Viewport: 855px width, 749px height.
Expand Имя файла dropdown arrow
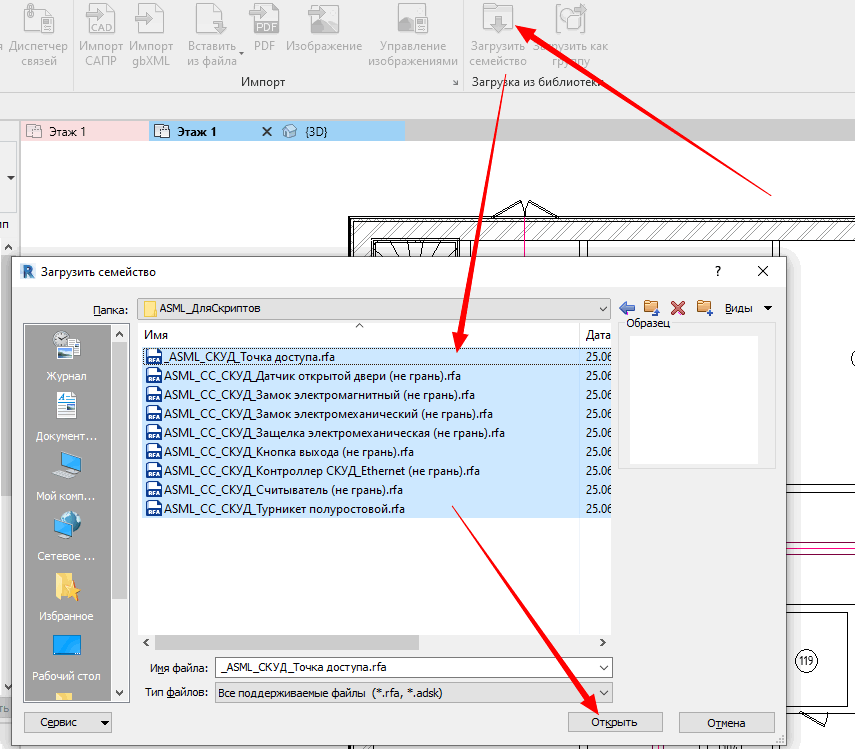pyautogui.click(x=604, y=667)
